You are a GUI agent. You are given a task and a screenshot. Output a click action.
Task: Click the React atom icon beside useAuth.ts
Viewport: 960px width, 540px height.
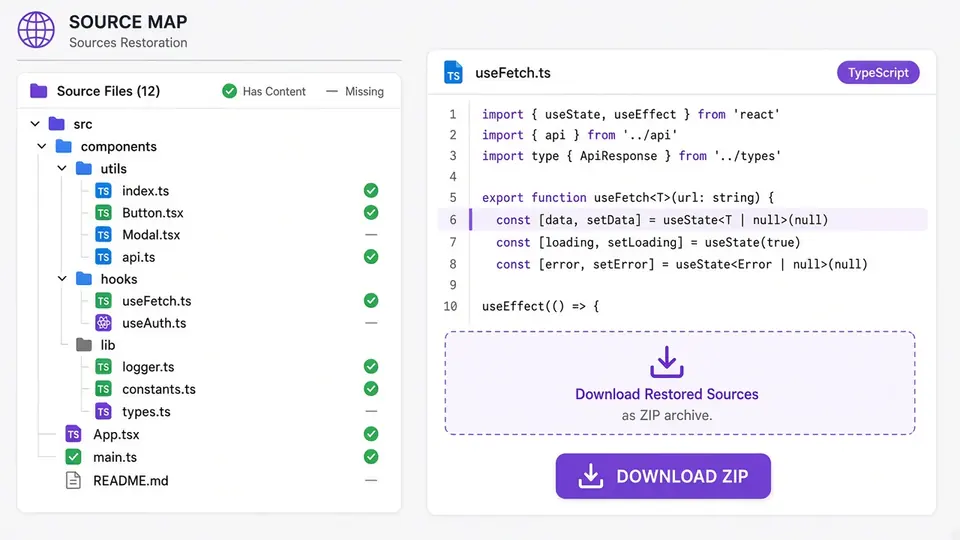pos(103,323)
